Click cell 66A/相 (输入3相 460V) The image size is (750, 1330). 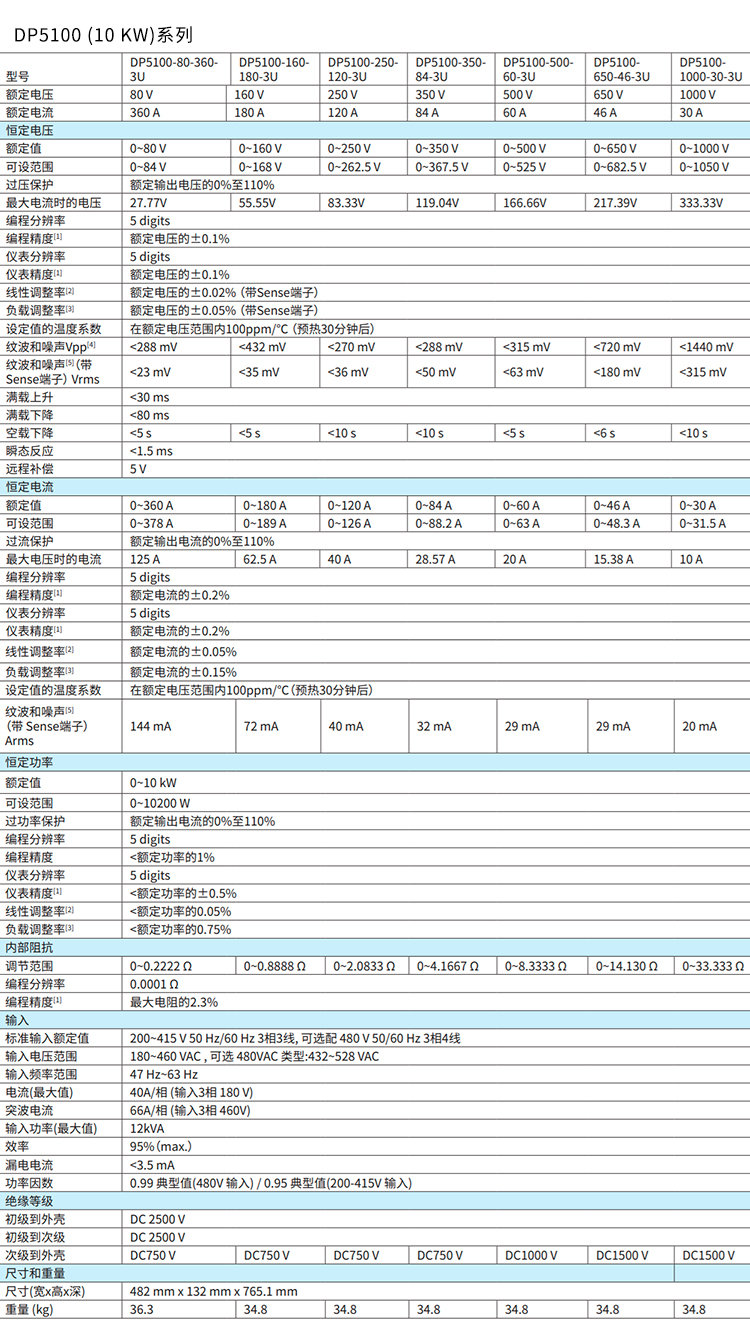190,1110
